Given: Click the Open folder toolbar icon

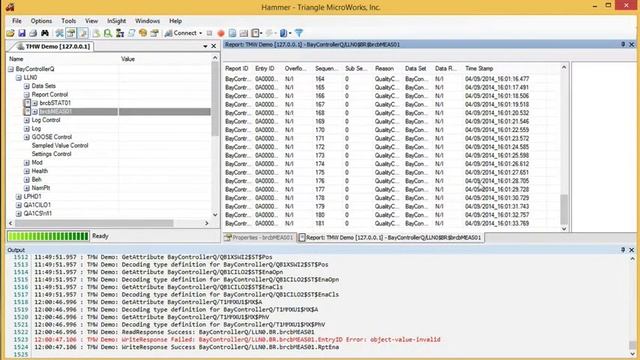Looking at the screenshot, I should tap(10, 33).
